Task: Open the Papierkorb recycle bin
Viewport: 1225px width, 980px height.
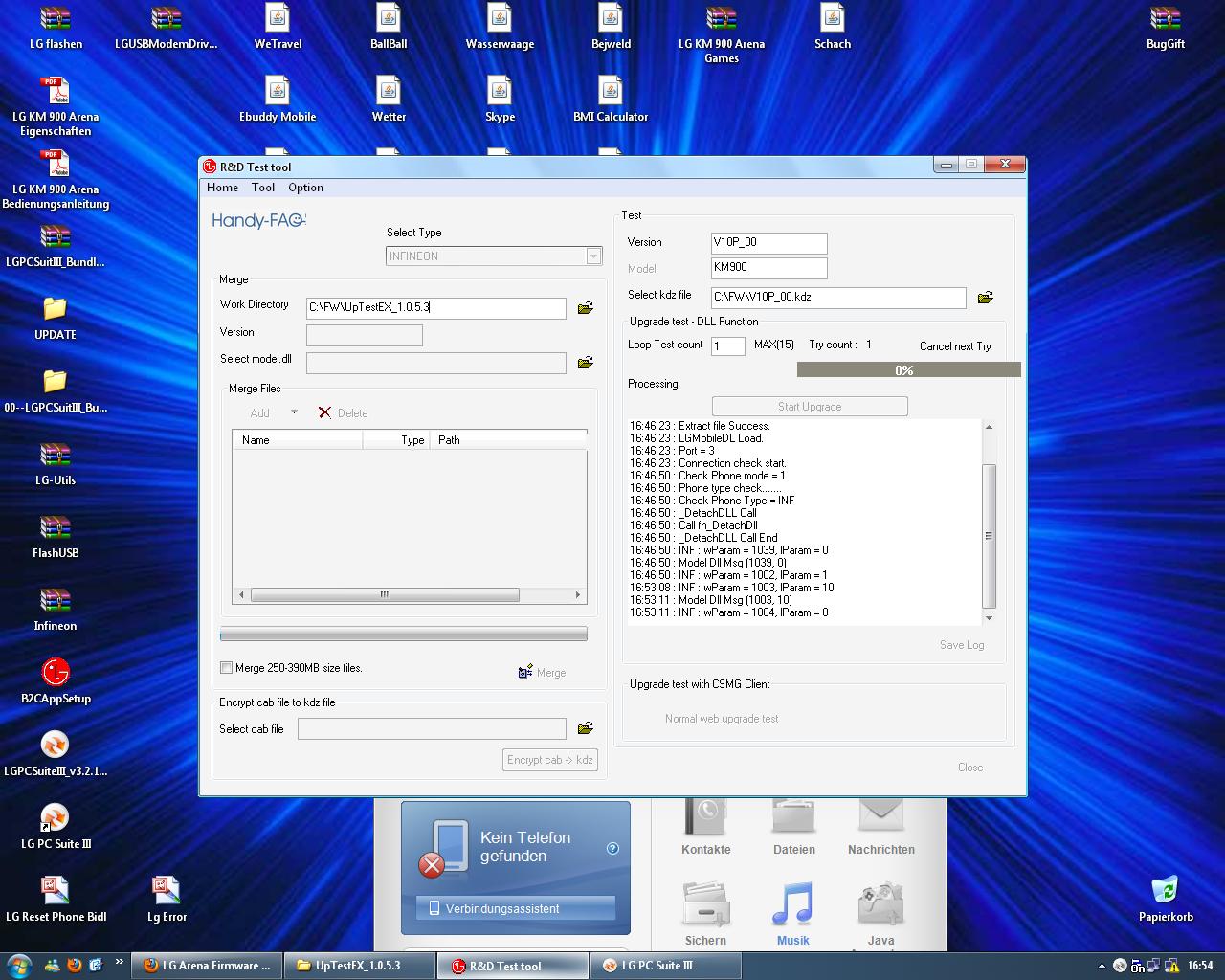Action: point(1166,900)
